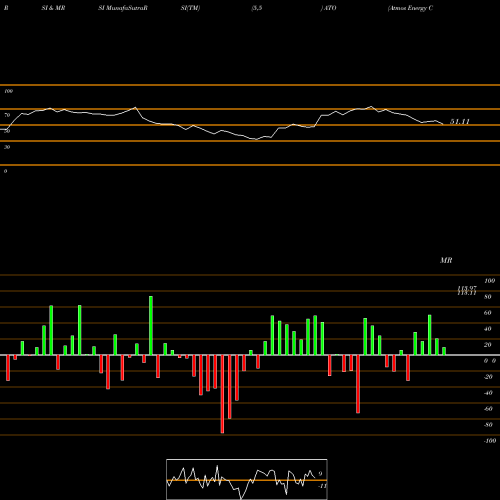Click the 40 label on the MR axis
Image resolution: width=500 pixels, height=500 pixels.
tap(488, 329)
